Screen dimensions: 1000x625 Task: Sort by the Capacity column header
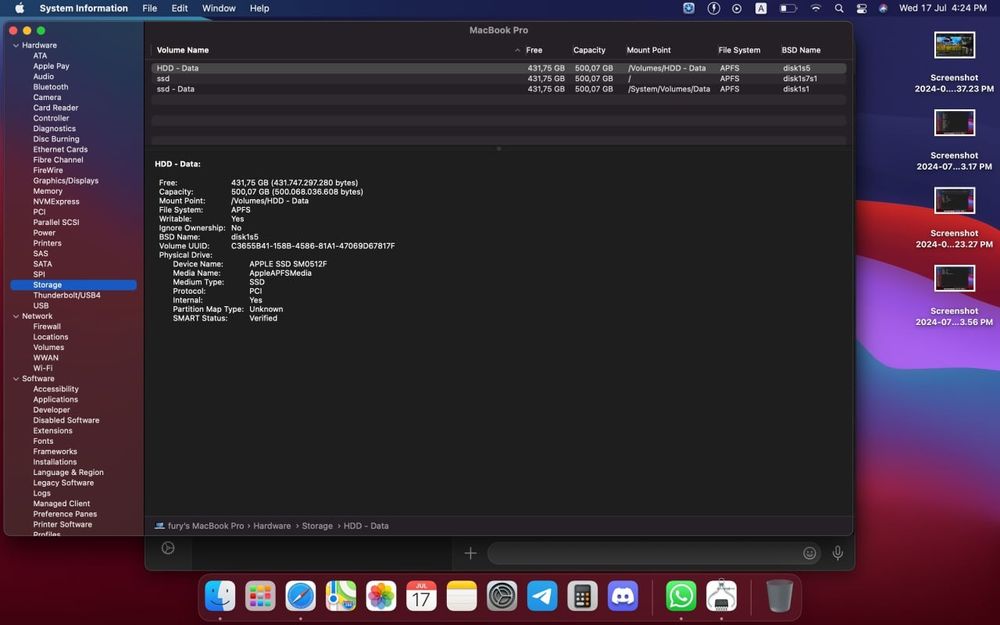click(x=589, y=50)
